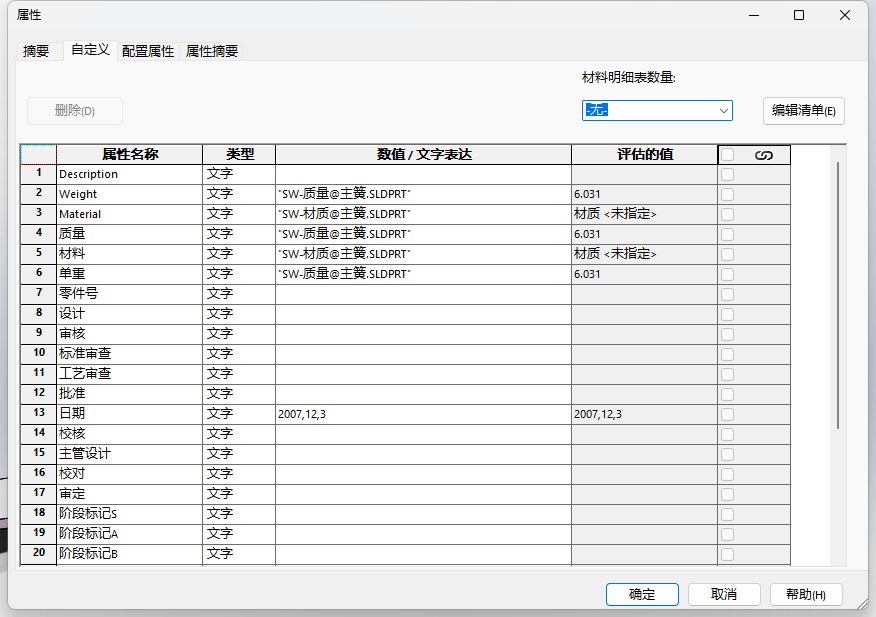The image size is (876, 617).
Task: Click the 编辑清单 button
Action: (x=803, y=111)
